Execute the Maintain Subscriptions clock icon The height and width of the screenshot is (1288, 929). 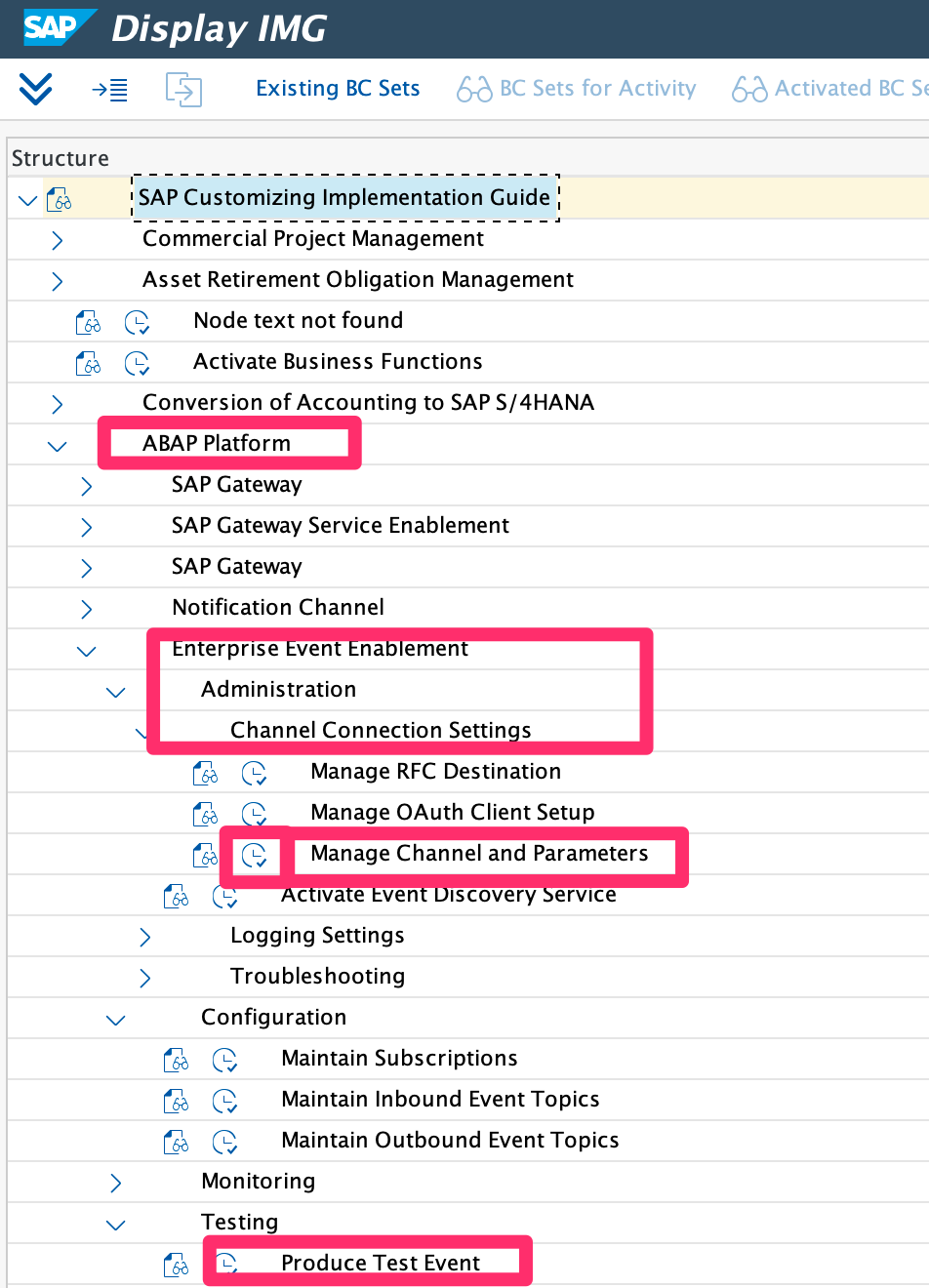[x=224, y=1060]
